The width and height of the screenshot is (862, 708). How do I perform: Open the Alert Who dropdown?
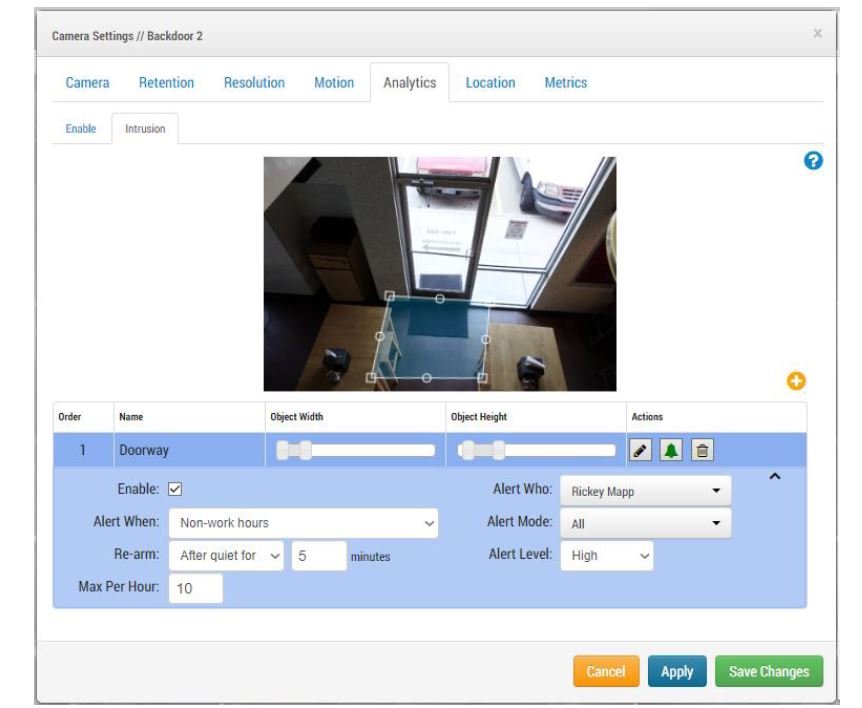[x=645, y=491]
